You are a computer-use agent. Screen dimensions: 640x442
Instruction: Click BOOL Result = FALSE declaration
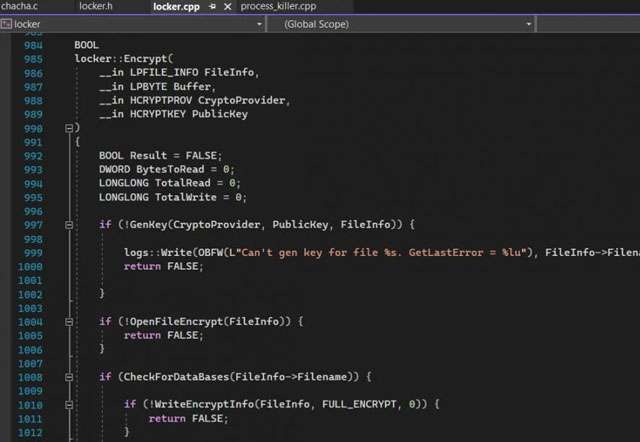160,156
